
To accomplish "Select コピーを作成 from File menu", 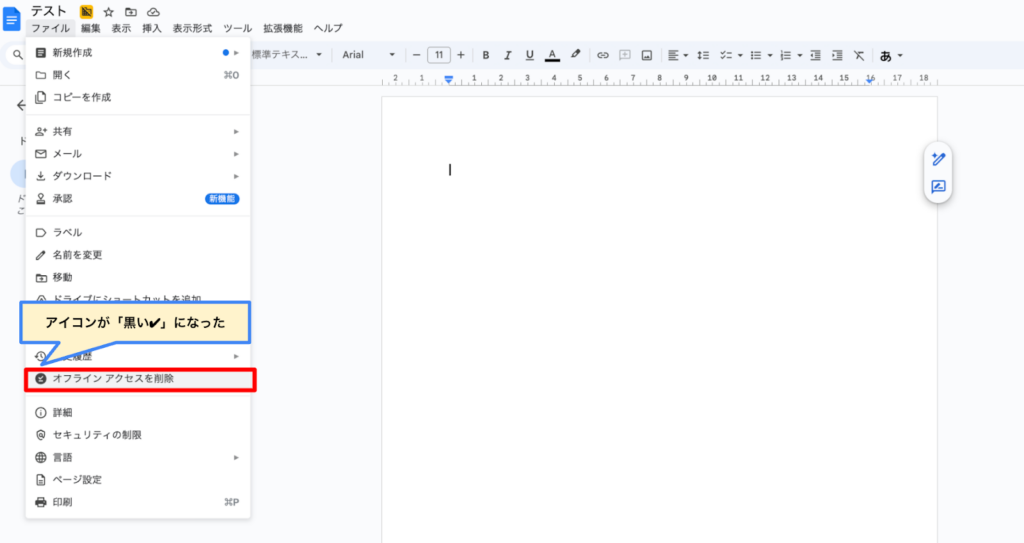I will [81, 97].
